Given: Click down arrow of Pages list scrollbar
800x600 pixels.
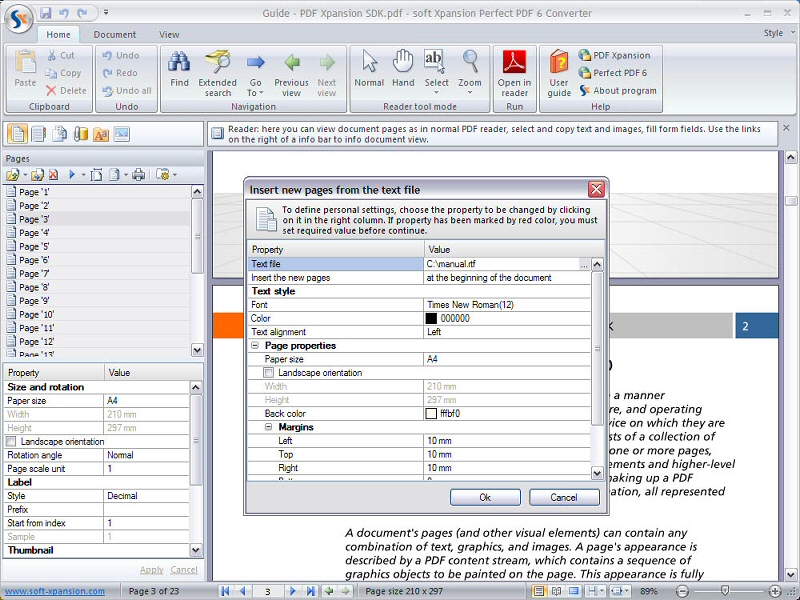Looking at the screenshot, I should click(197, 350).
